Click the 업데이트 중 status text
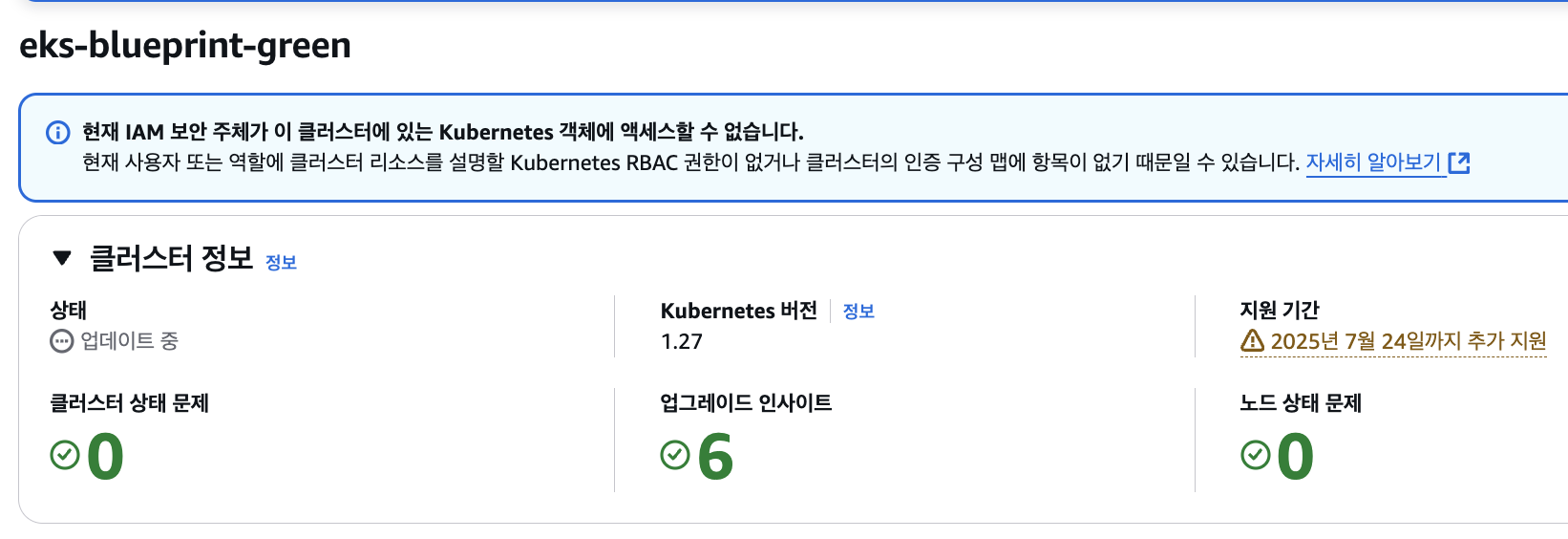This screenshot has height=539, width=1568. click(129, 341)
